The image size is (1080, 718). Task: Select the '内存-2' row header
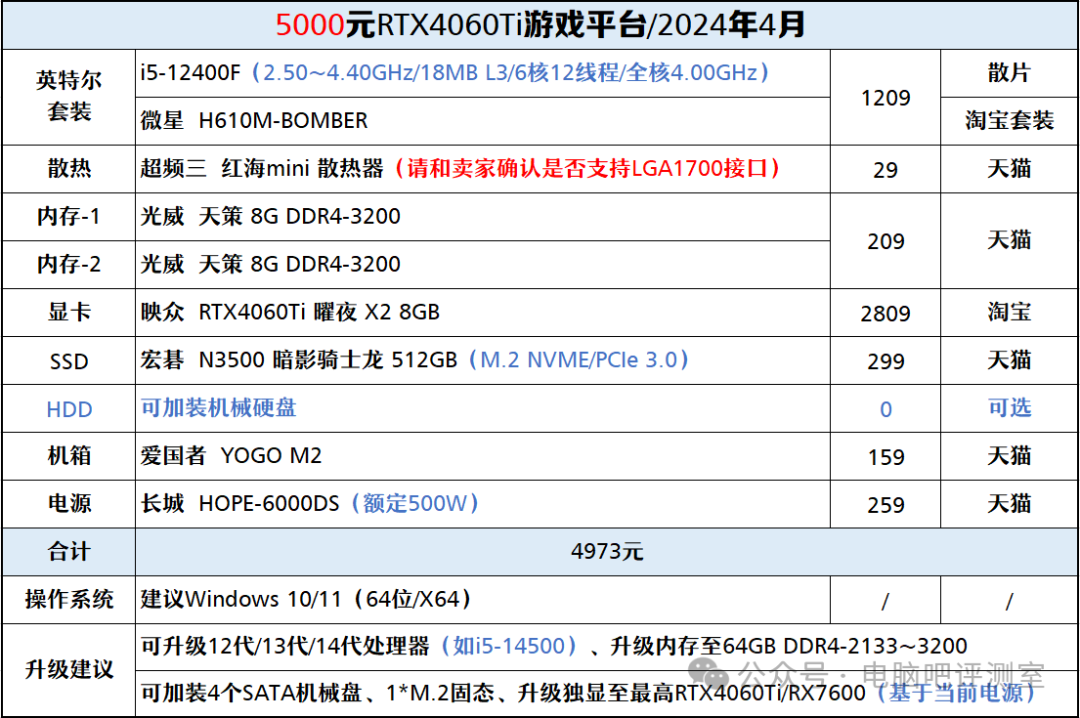tap(69, 265)
